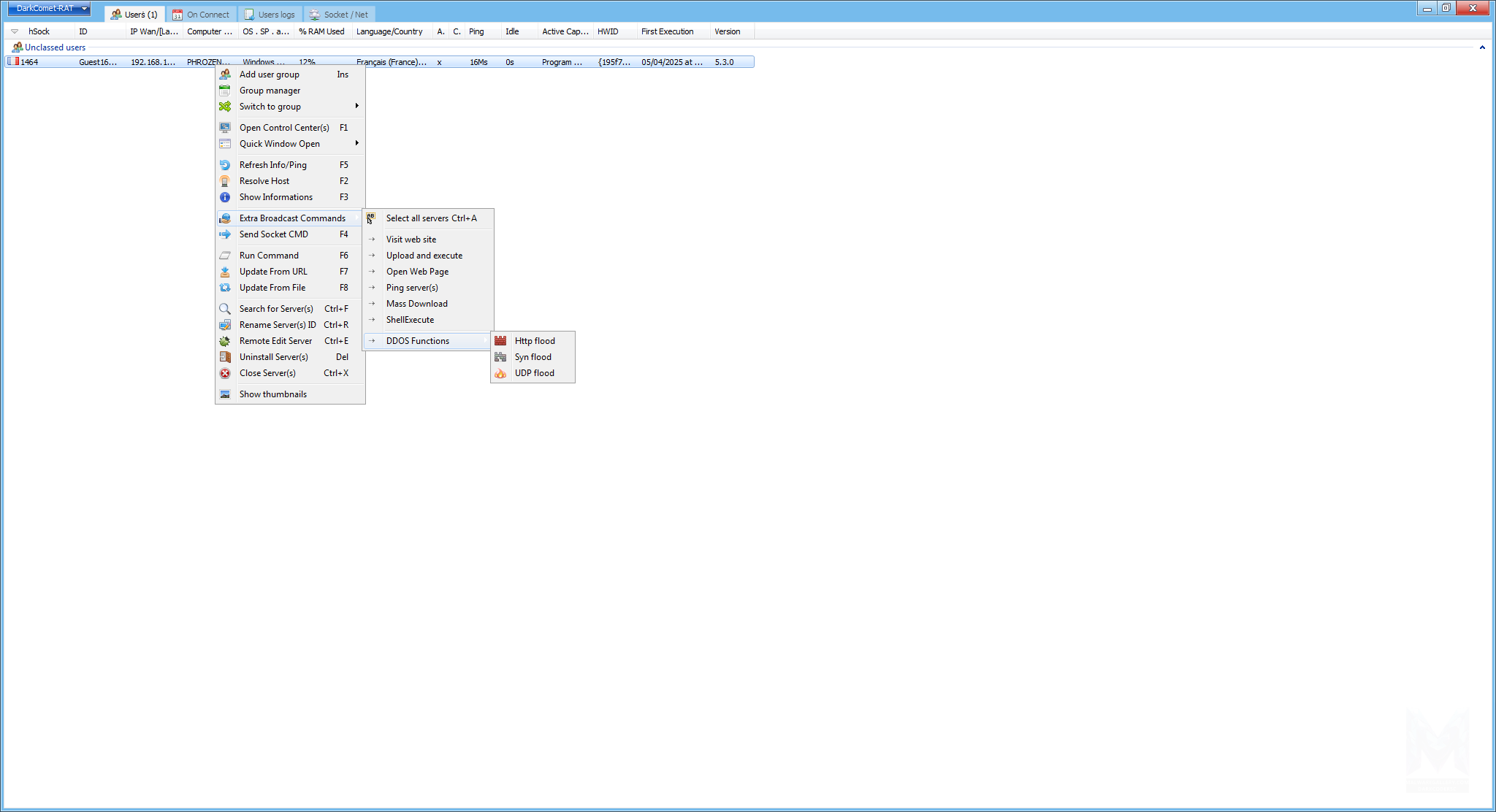Switch to the On Connect tab

pyautogui.click(x=201, y=15)
